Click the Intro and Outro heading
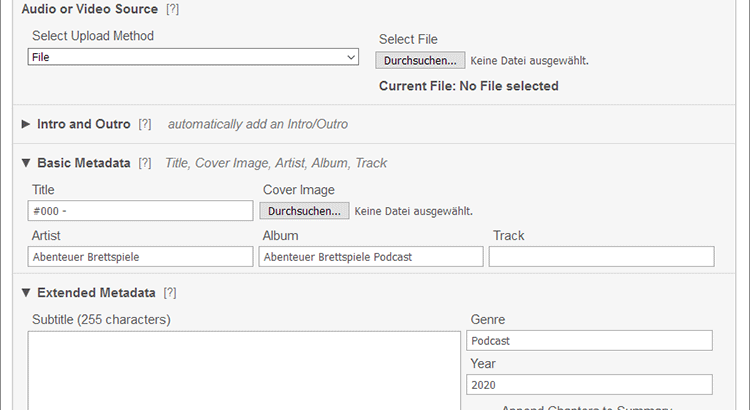Screen dimensions: 750x410 pyautogui.click(x=84, y=125)
